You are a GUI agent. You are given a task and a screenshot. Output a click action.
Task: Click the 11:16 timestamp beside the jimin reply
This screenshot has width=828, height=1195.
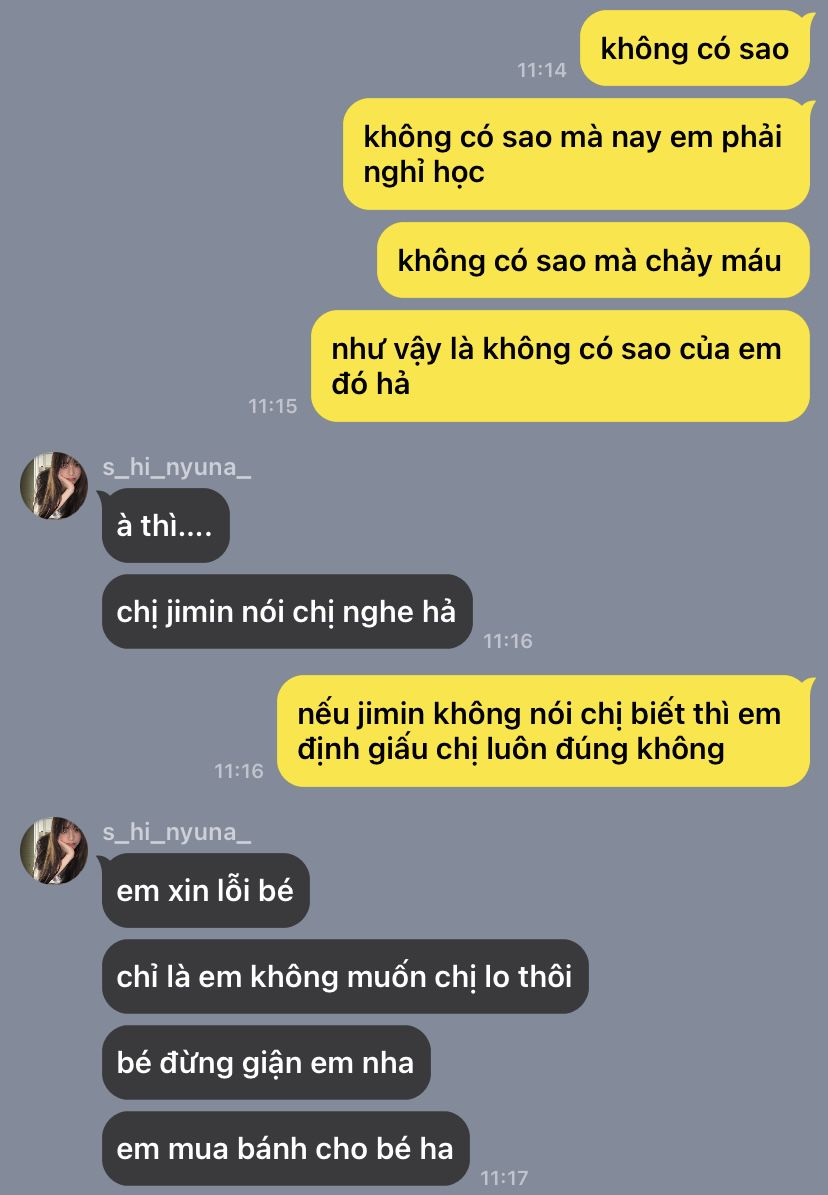click(x=508, y=641)
